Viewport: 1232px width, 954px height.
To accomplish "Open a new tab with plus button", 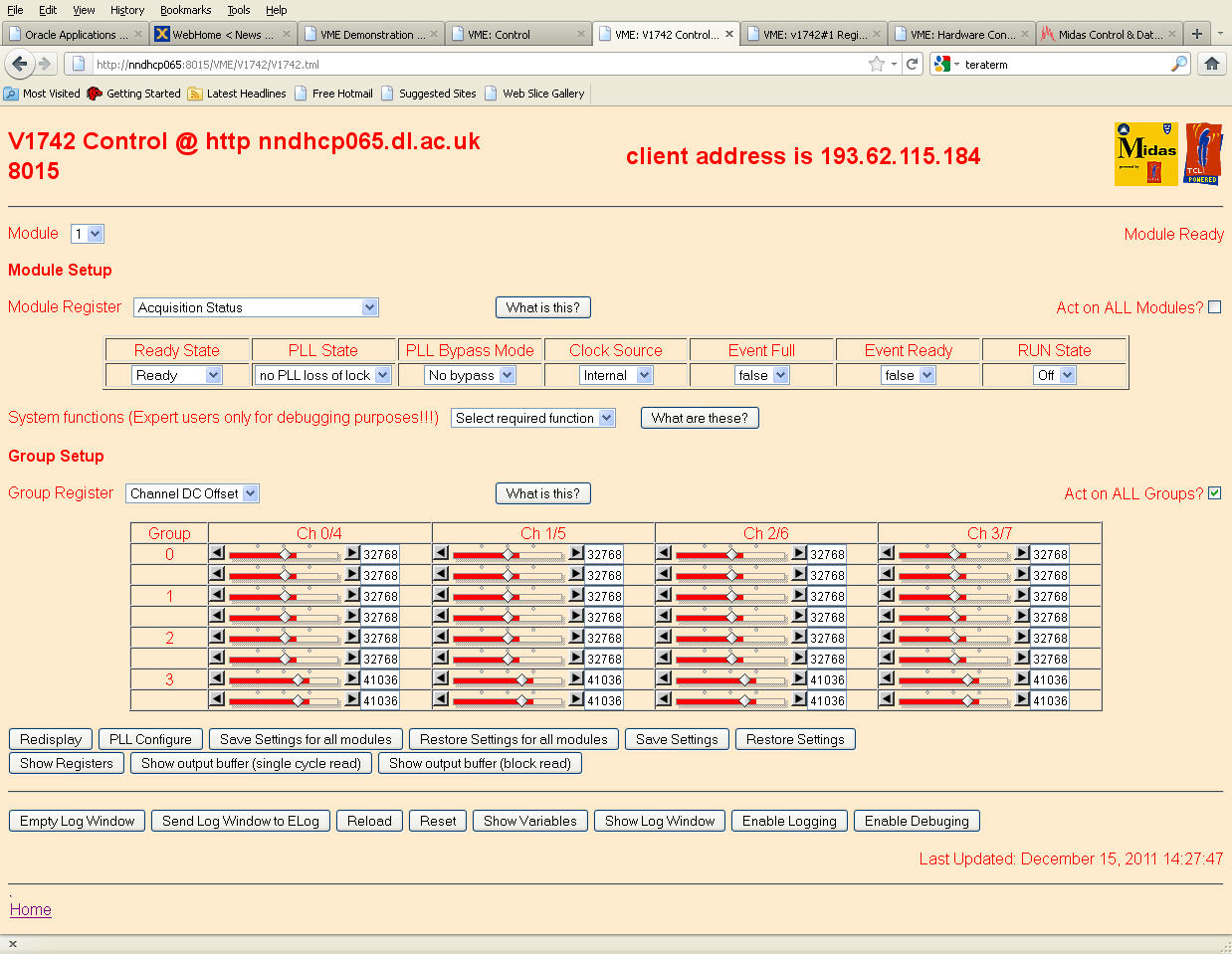I will click(1197, 34).
